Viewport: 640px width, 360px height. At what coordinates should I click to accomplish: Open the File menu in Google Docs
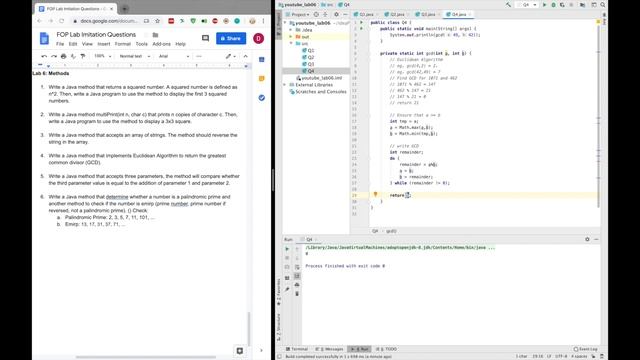tap(60, 44)
